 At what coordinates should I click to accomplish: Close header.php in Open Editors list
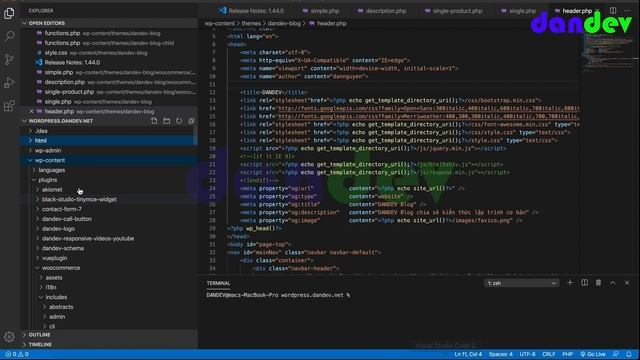31,111
